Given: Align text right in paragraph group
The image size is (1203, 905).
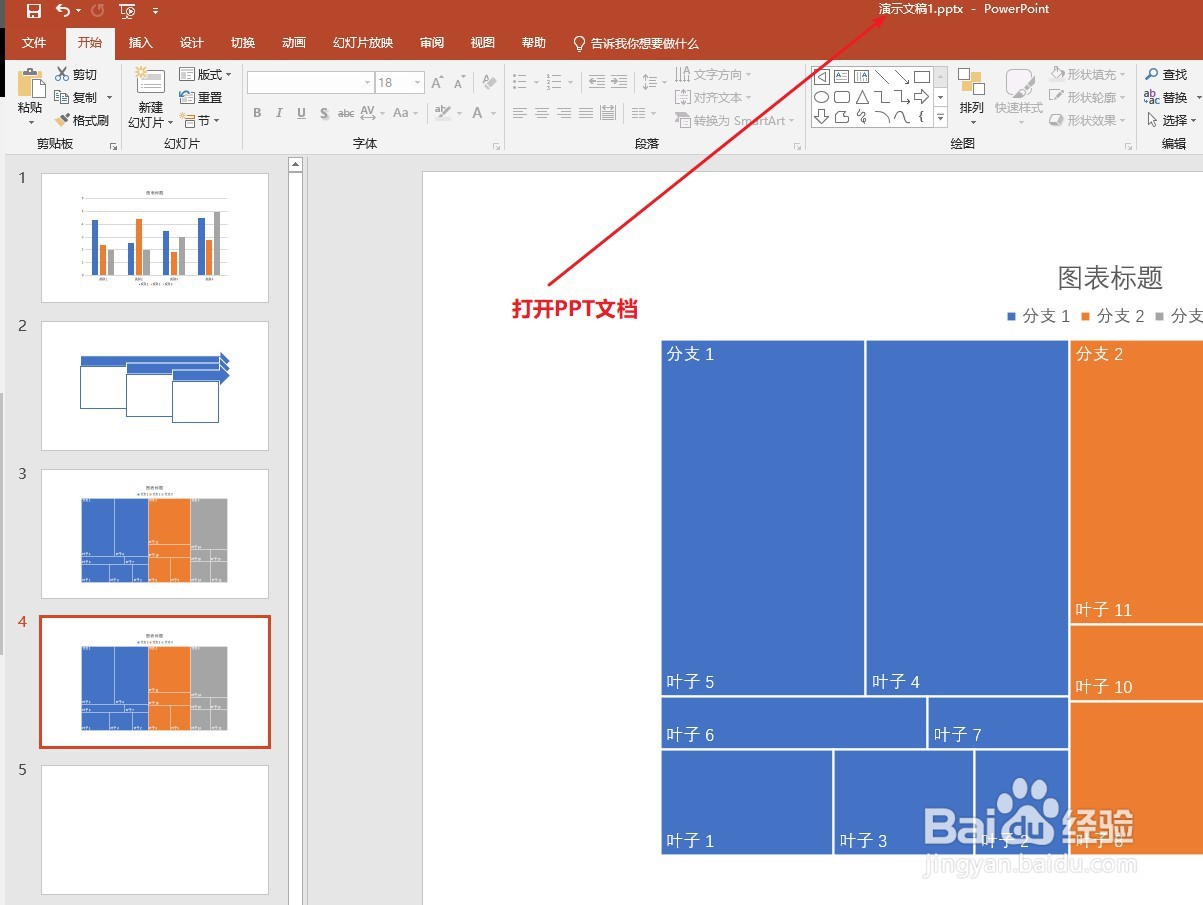Looking at the screenshot, I should pyautogui.click(x=564, y=113).
